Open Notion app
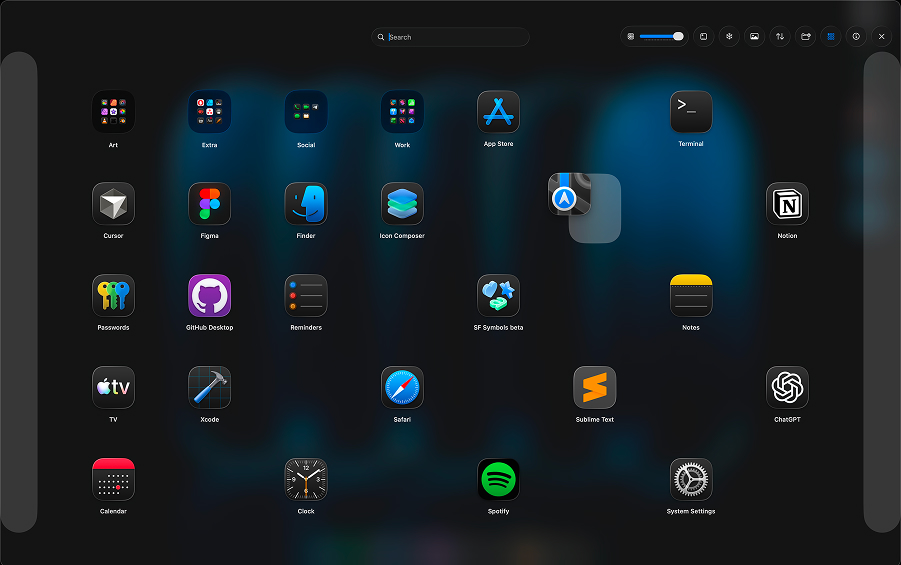 (x=787, y=203)
